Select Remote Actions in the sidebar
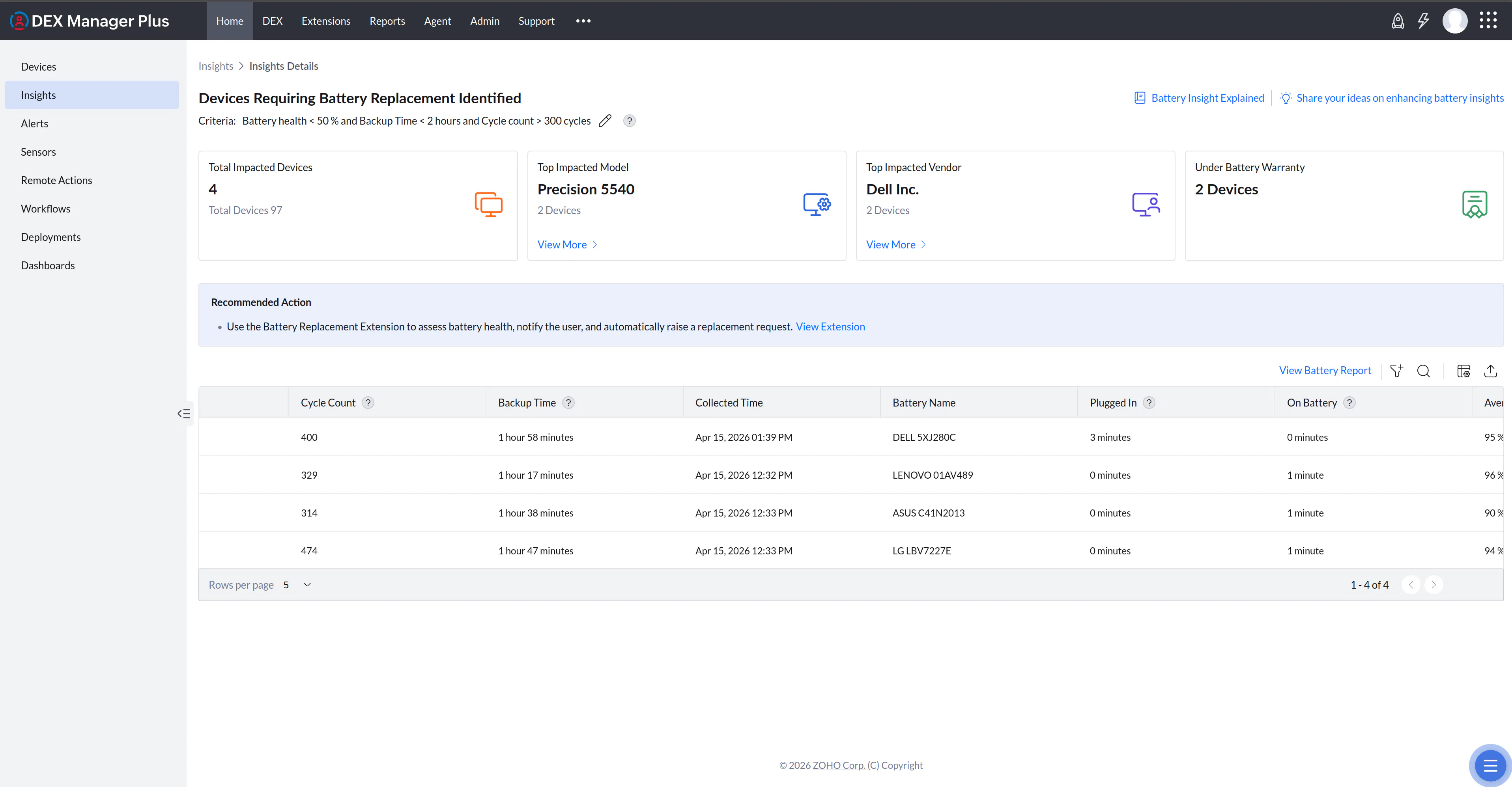Viewport: 1512px width, 787px height. [92, 180]
